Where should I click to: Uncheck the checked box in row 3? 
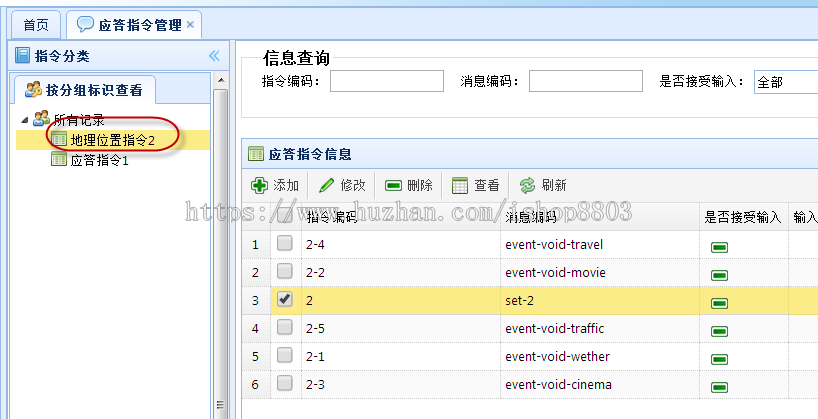click(284, 299)
